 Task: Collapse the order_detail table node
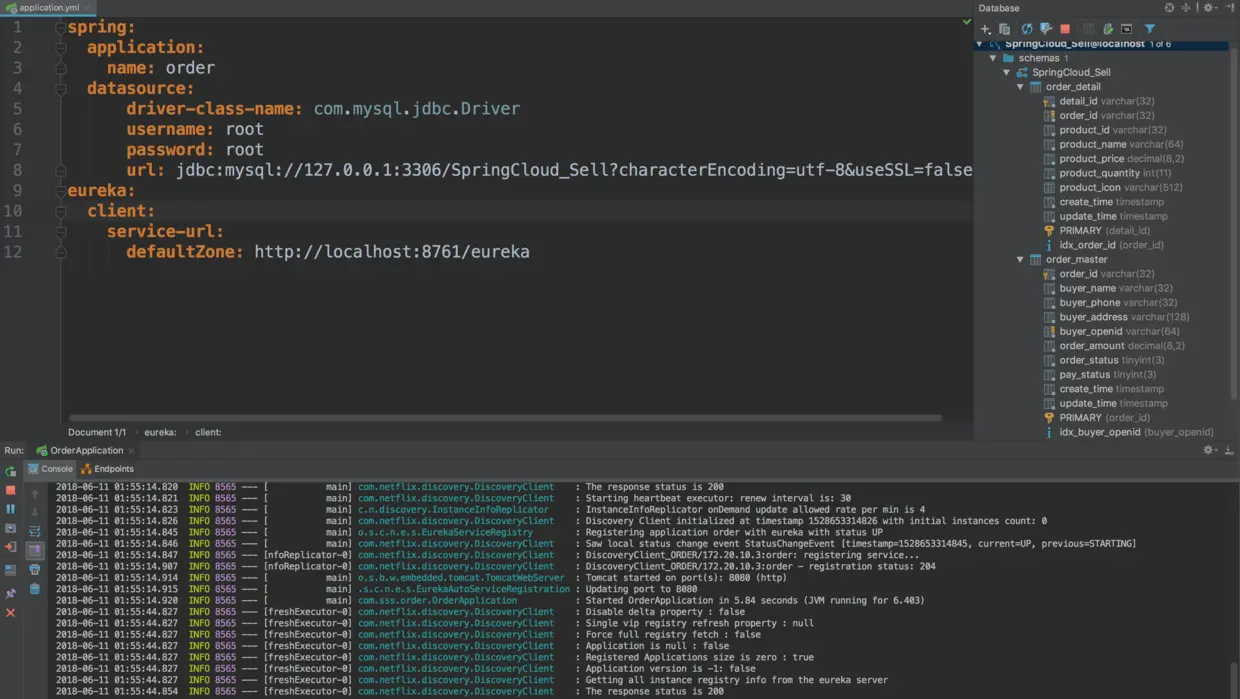[1021, 87]
